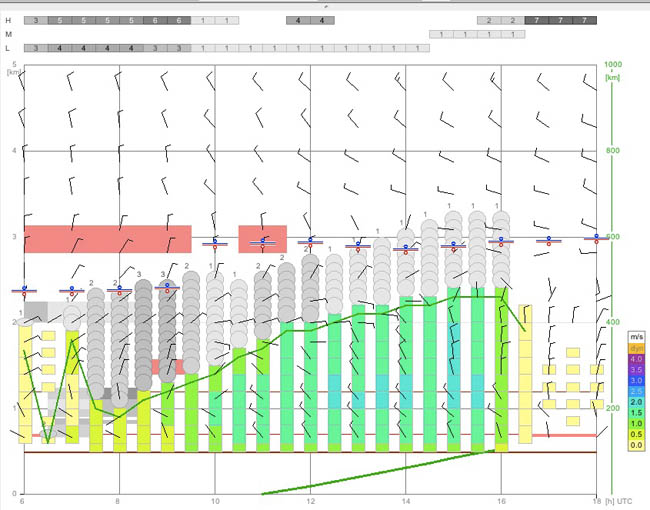This screenshot has height=510, width=650.
Task: Click the yellow 0.5 legend swatch
Action: point(635,434)
